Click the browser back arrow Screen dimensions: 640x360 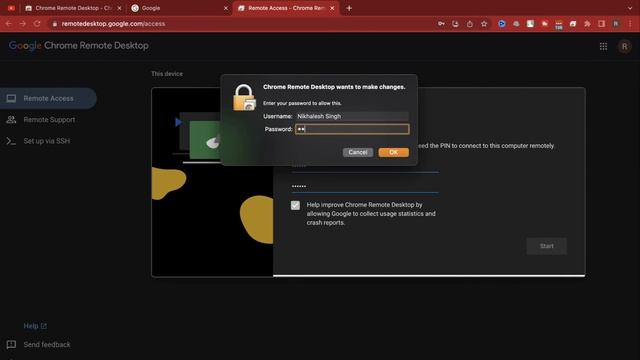tap(9, 24)
